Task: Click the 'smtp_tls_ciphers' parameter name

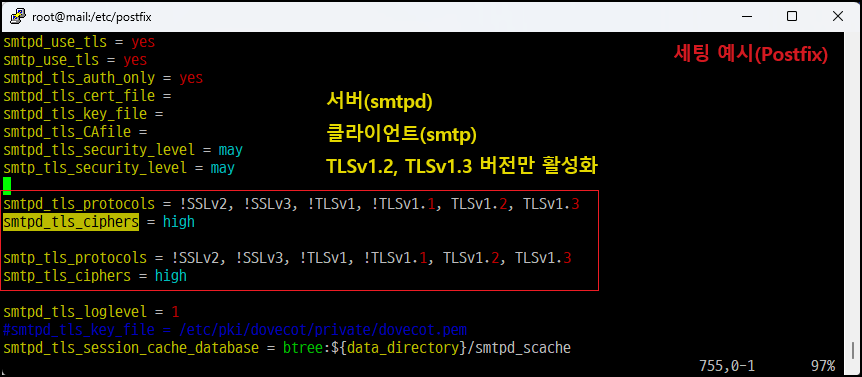Action: point(67,276)
